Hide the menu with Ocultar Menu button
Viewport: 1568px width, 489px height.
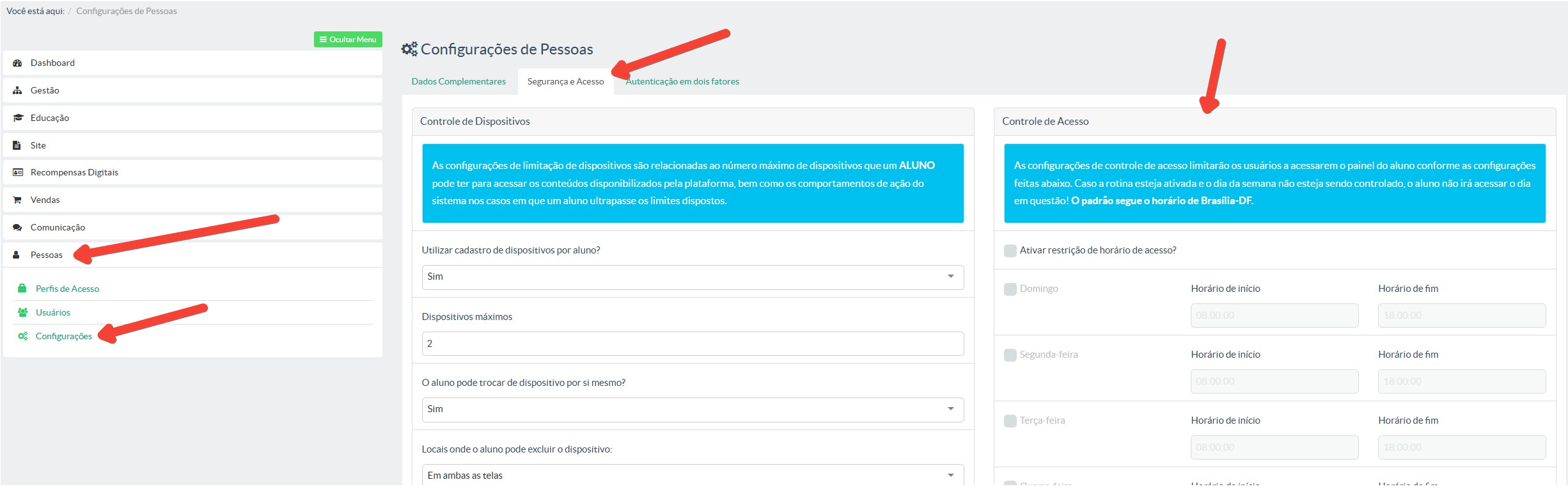[x=348, y=40]
